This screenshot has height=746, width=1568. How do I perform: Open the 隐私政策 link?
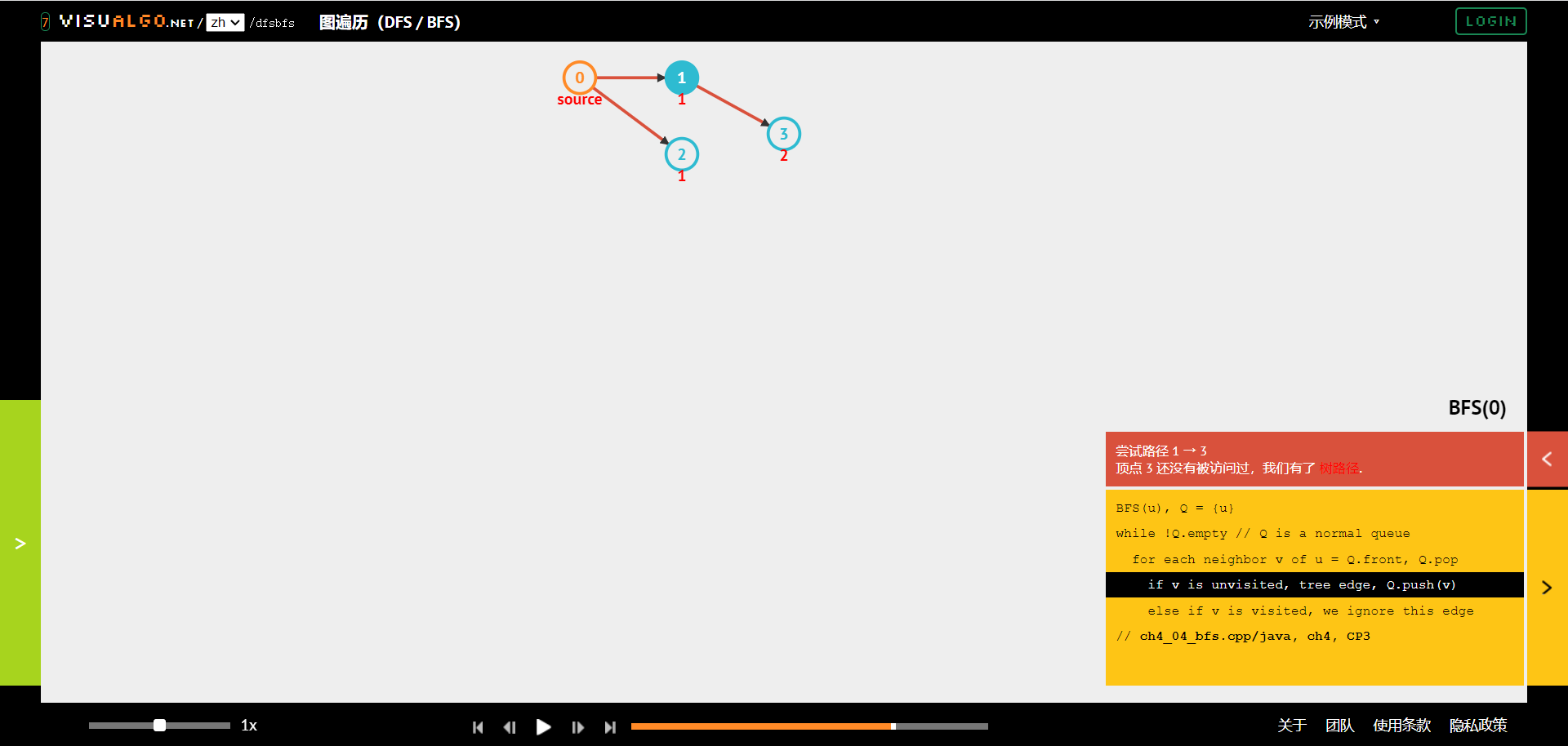(1477, 726)
